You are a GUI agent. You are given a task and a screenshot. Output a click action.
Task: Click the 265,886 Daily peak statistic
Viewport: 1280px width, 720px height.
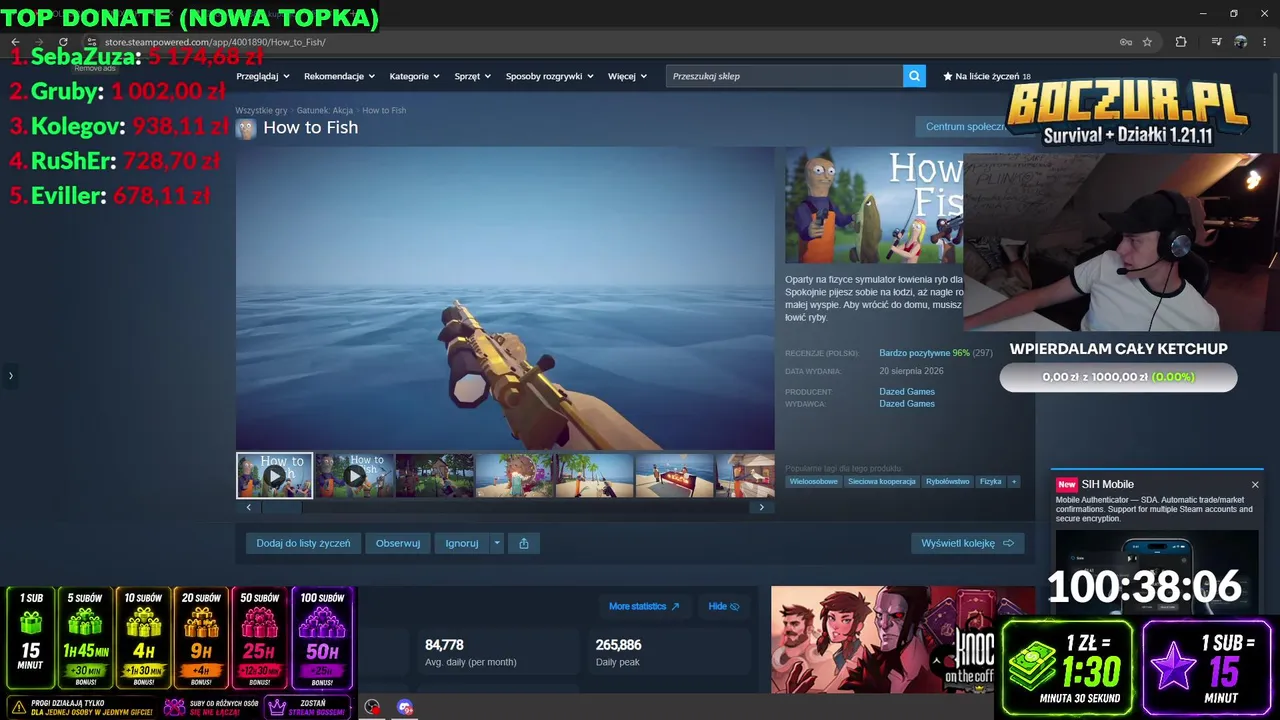pos(668,652)
